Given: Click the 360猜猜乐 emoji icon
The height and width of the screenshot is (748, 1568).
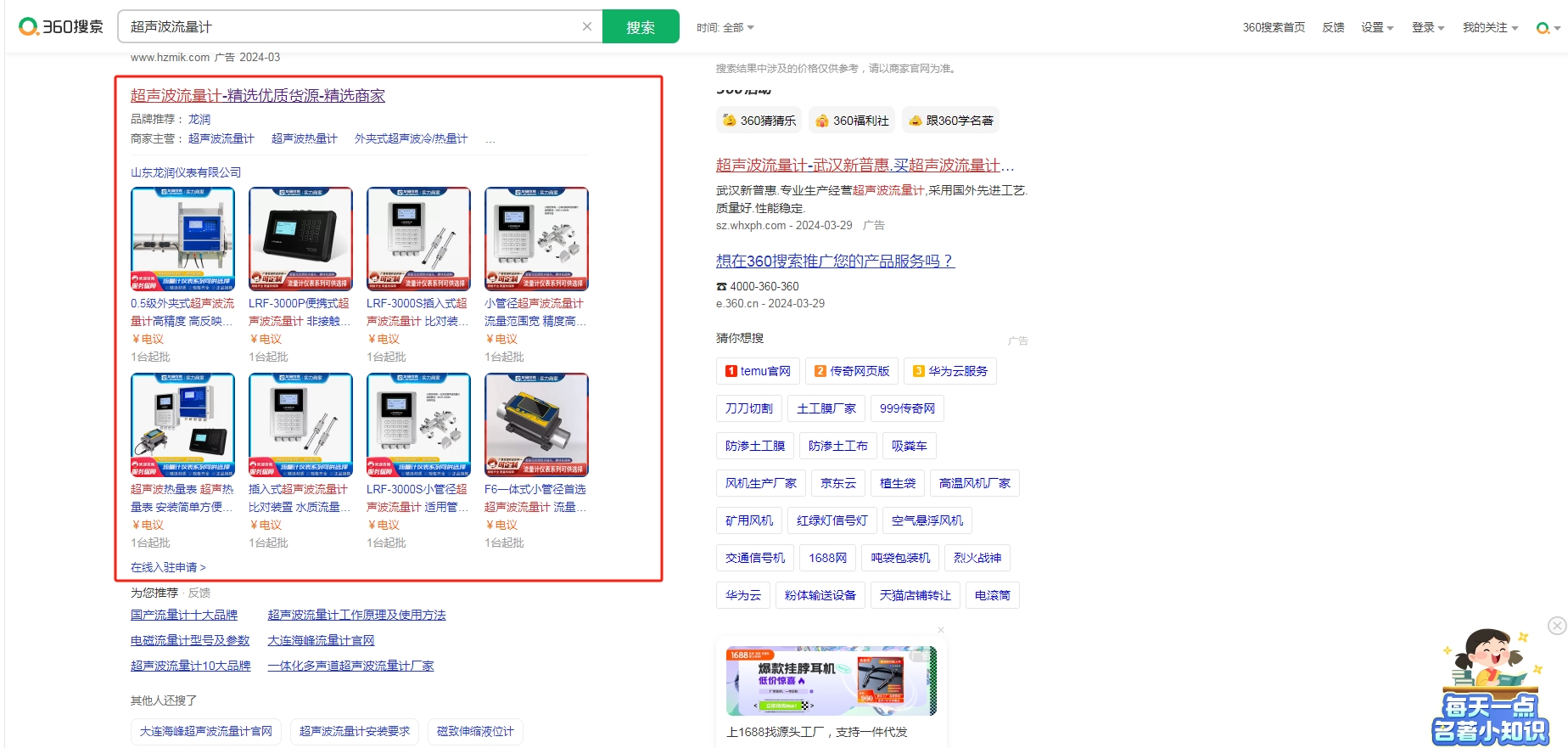Looking at the screenshot, I should tap(729, 121).
